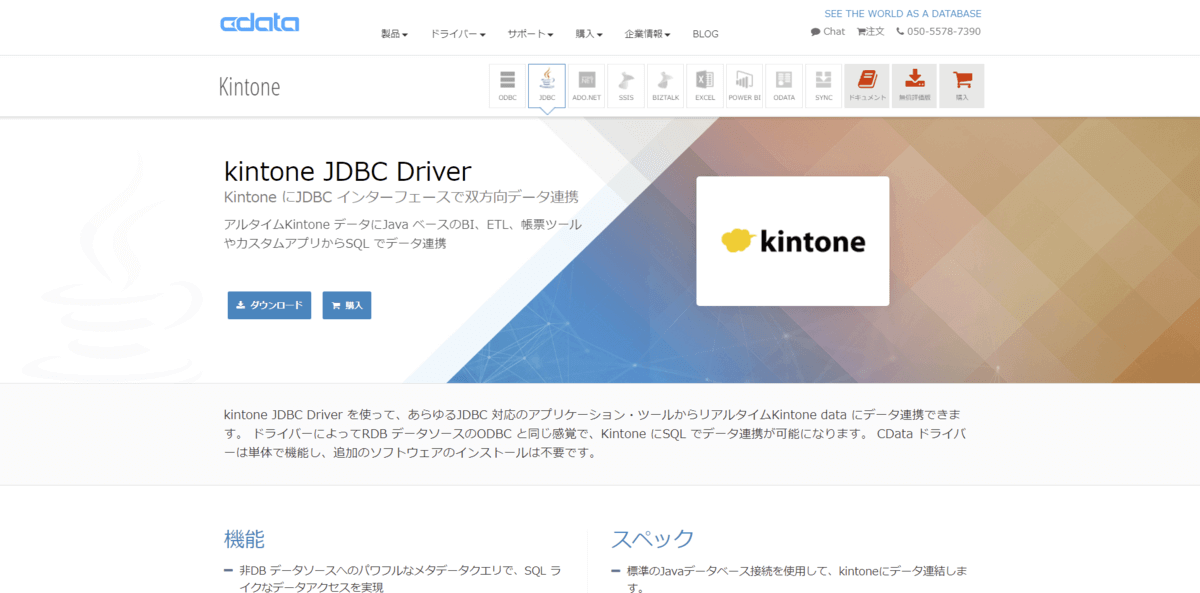Viewport: 1200px width, 593px height.
Task: Click the 'kintone JDBC Driver' heading
Action: point(347,170)
